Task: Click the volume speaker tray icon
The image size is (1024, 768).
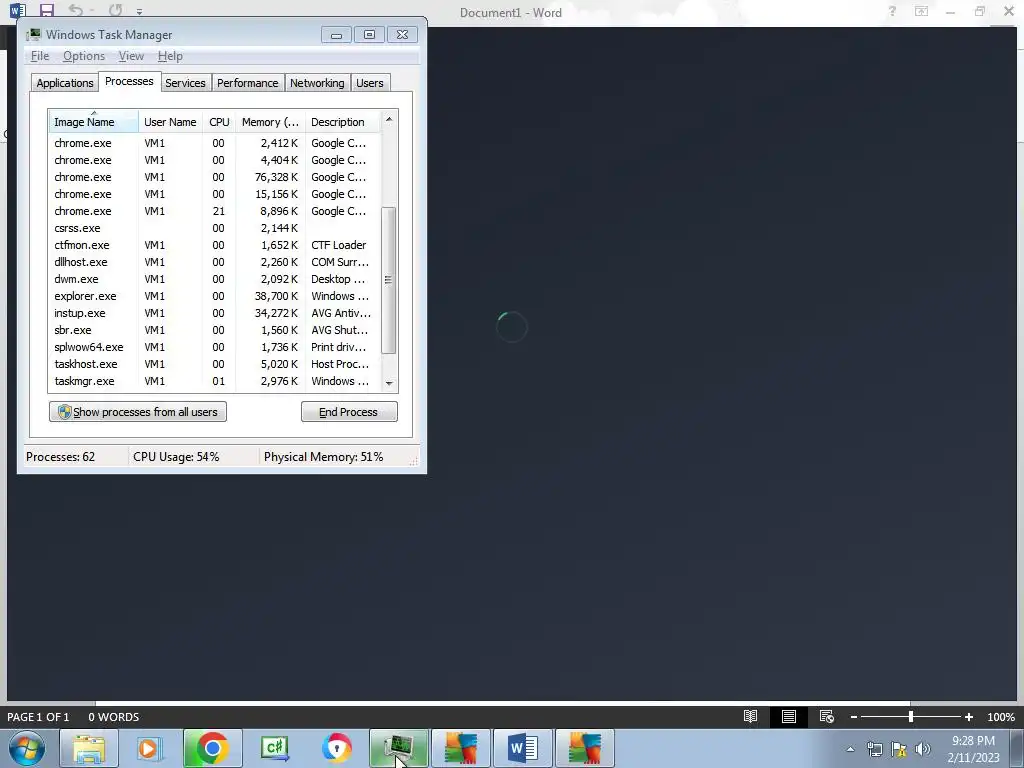Action: coord(922,749)
